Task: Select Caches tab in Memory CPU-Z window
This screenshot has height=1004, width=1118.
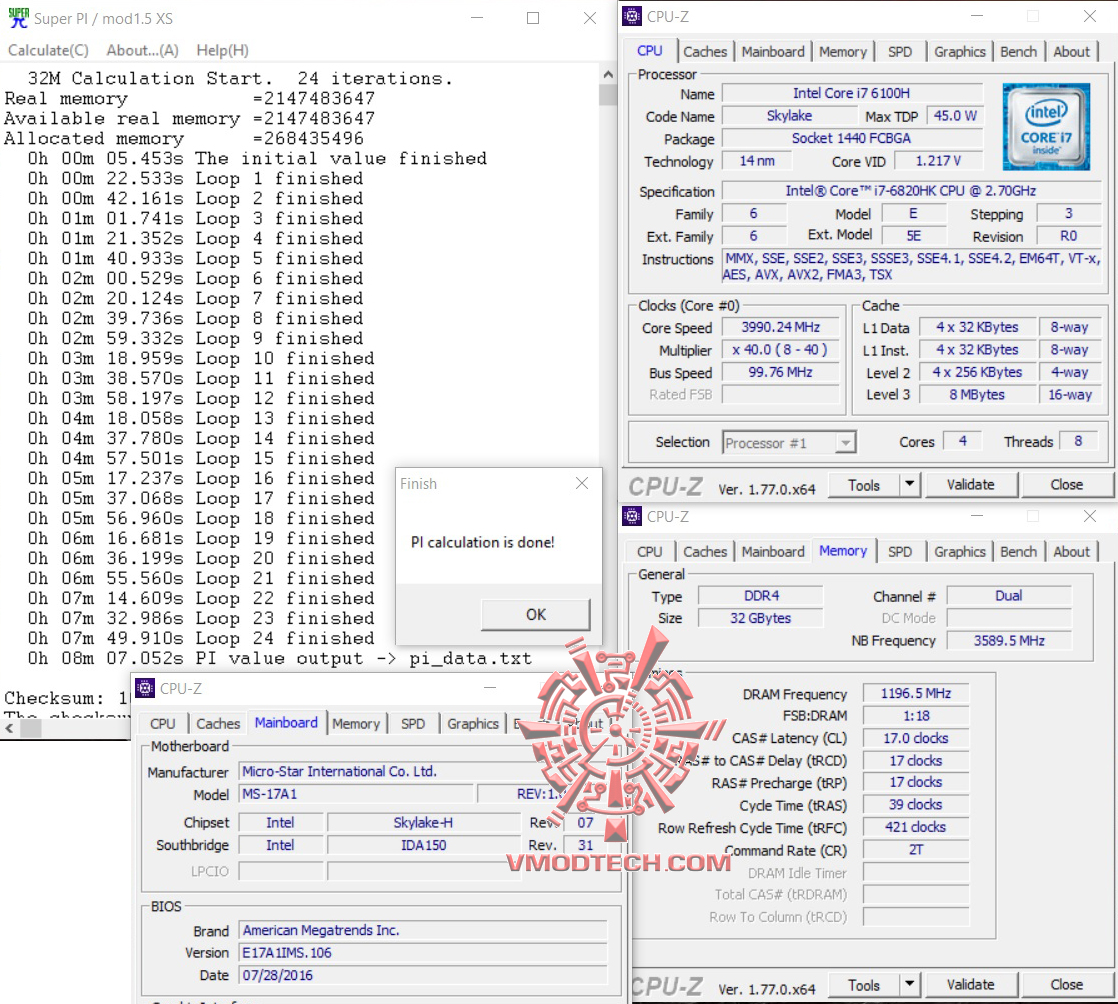Action: [704, 551]
